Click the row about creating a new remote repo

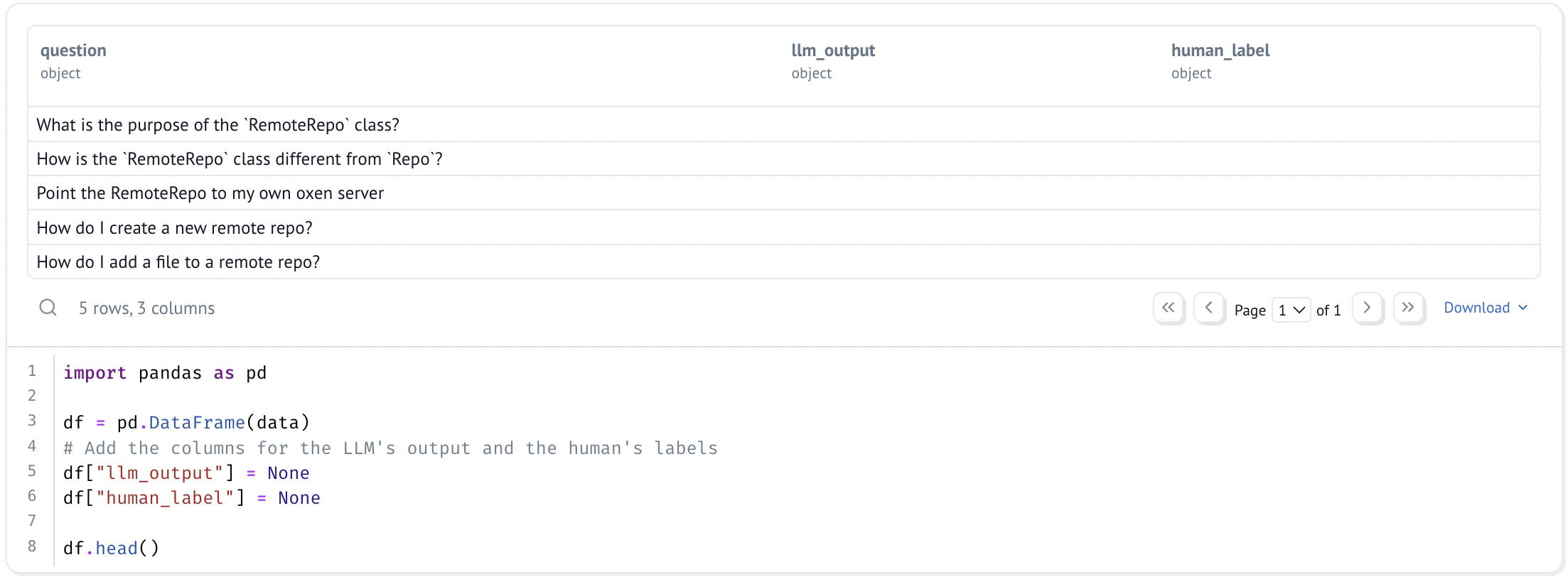tap(174, 227)
